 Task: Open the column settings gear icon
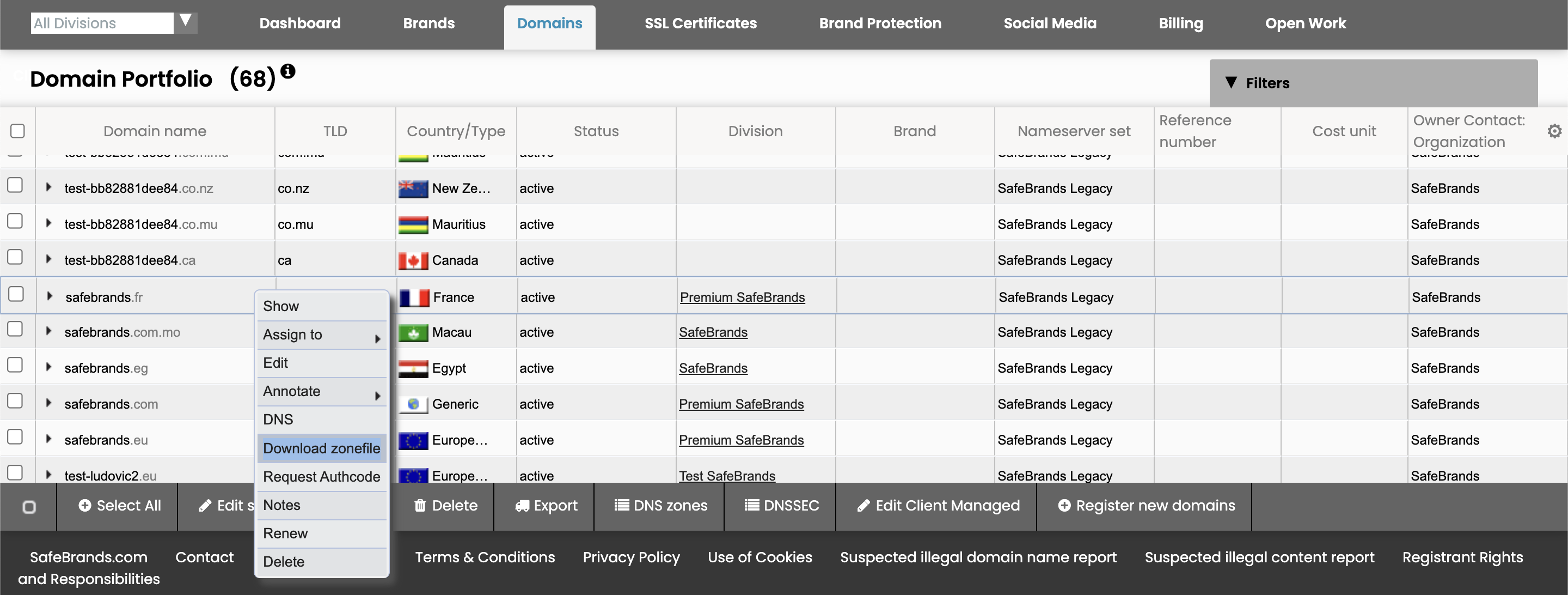pyautogui.click(x=1554, y=131)
